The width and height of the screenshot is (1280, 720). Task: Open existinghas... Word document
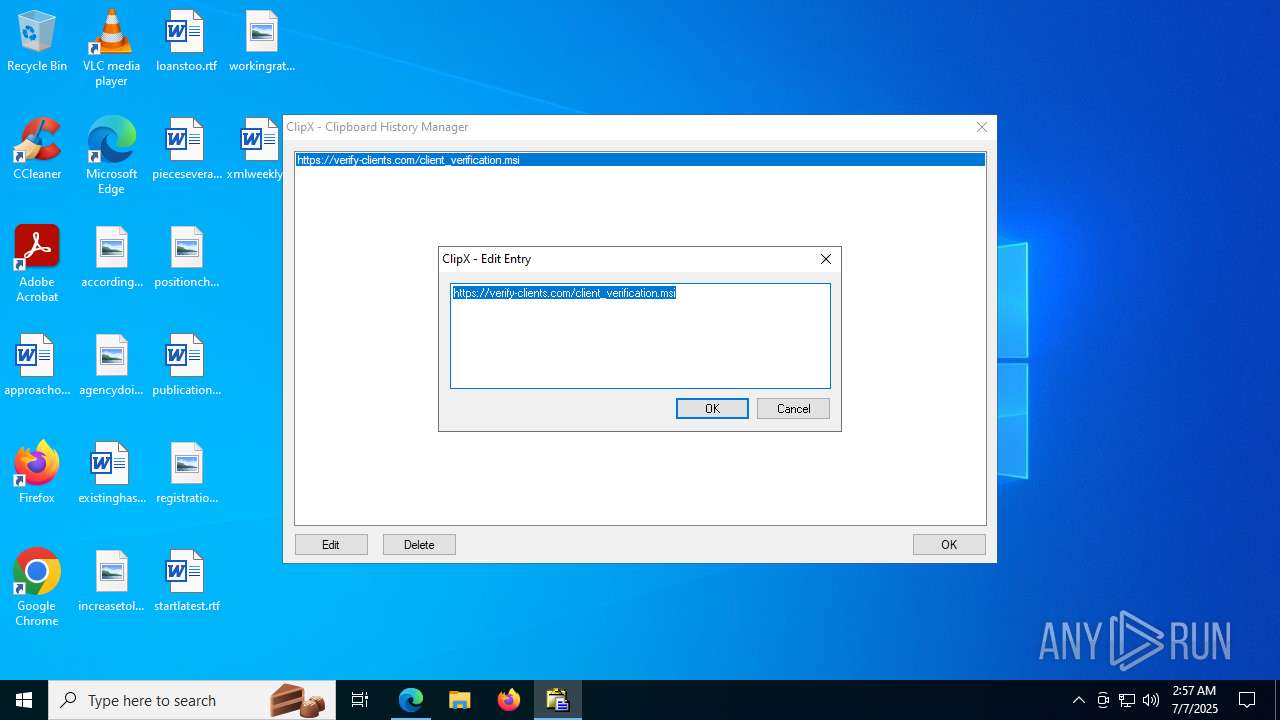(x=111, y=474)
